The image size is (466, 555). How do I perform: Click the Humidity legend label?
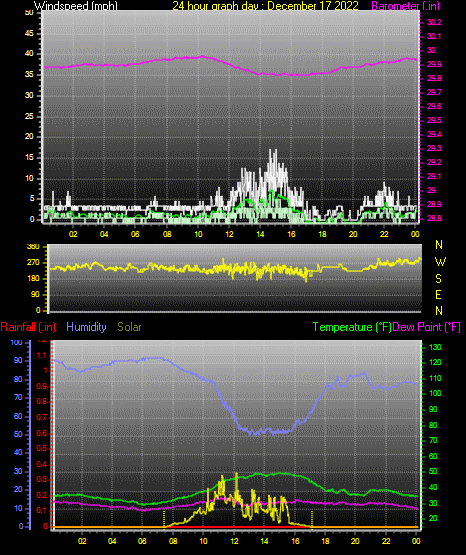tap(86, 327)
